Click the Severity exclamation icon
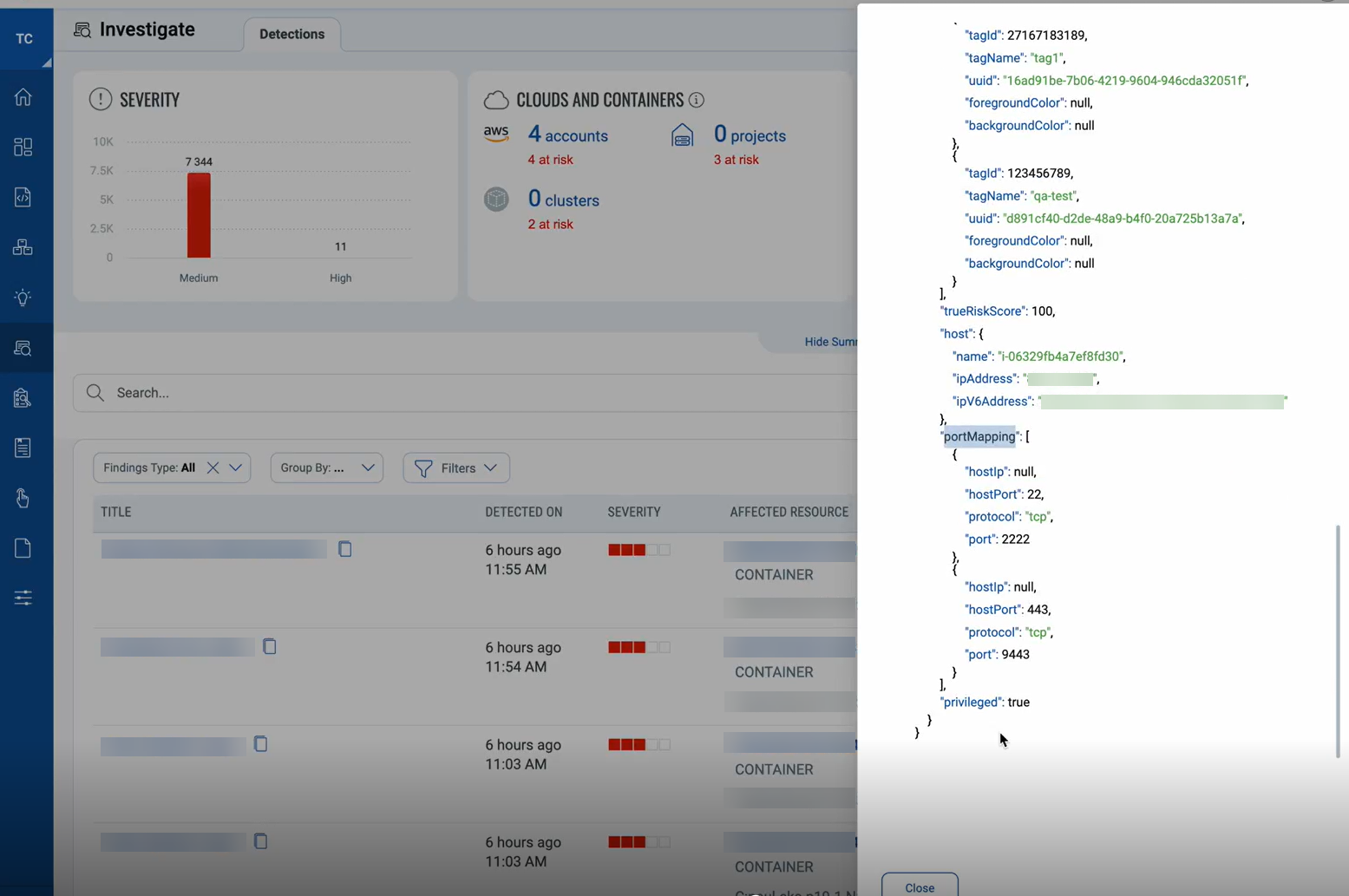The height and width of the screenshot is (896, 1349). point(101,100)
